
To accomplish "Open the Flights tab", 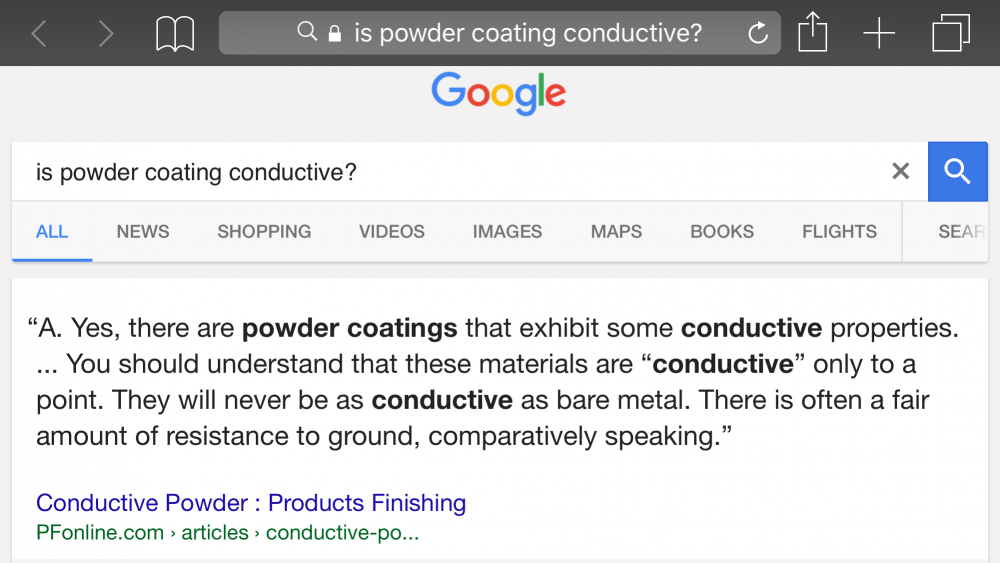I will (839, 231).
